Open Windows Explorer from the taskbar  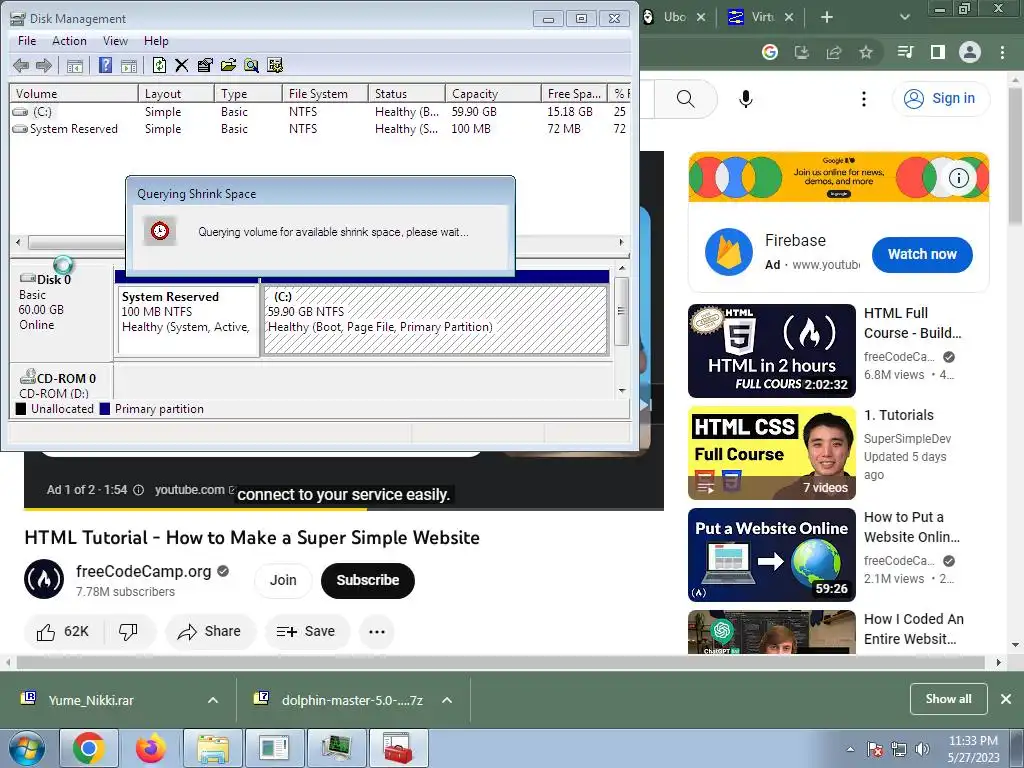pyautogui.click(x=213, y=748)
